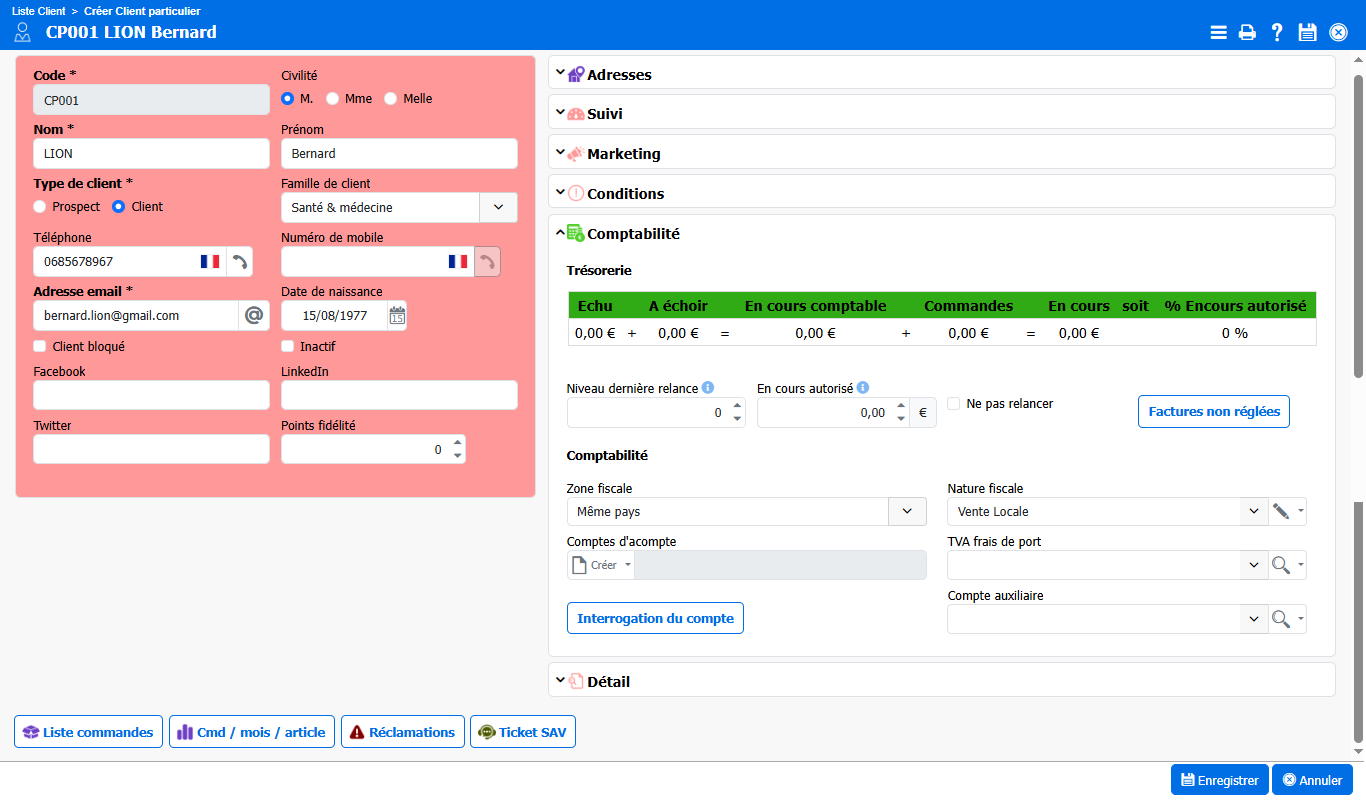Click the pencil icon next to Nature fiscale
The width and height of the screenshot is (1366, 802).
point(1280,511)
